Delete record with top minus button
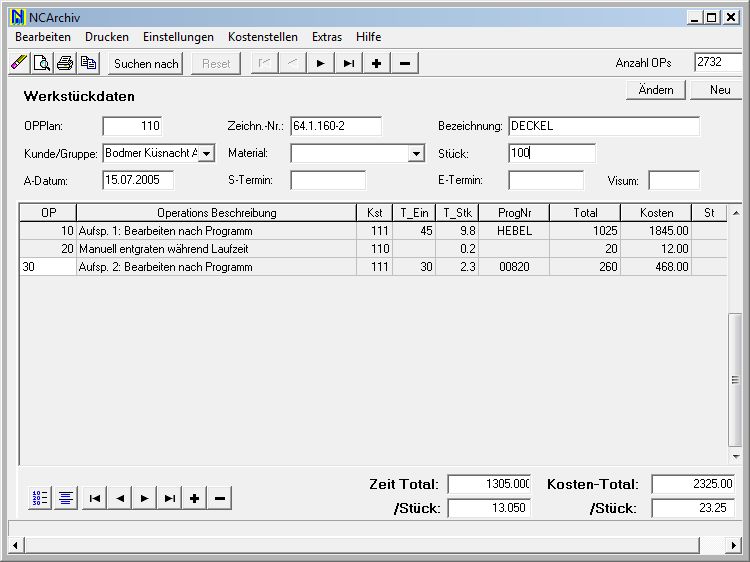Viewport: 750px width, 562px height. [x=405, y=63]
